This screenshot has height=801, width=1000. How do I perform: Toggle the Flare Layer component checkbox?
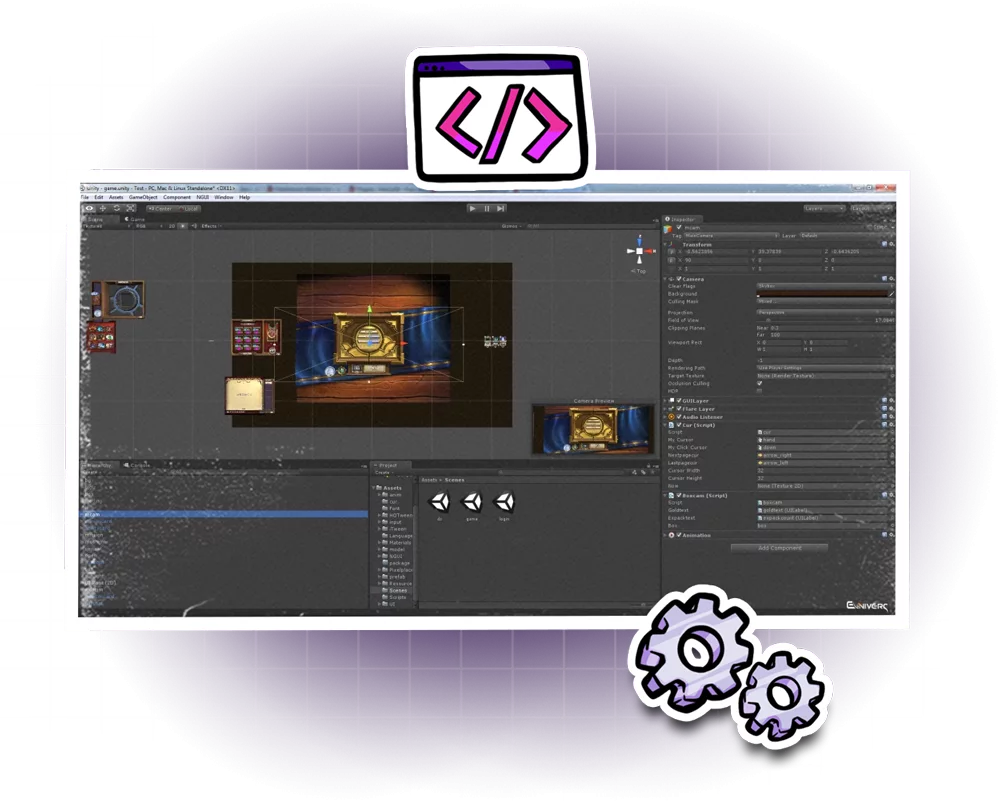tap(679, 409)
